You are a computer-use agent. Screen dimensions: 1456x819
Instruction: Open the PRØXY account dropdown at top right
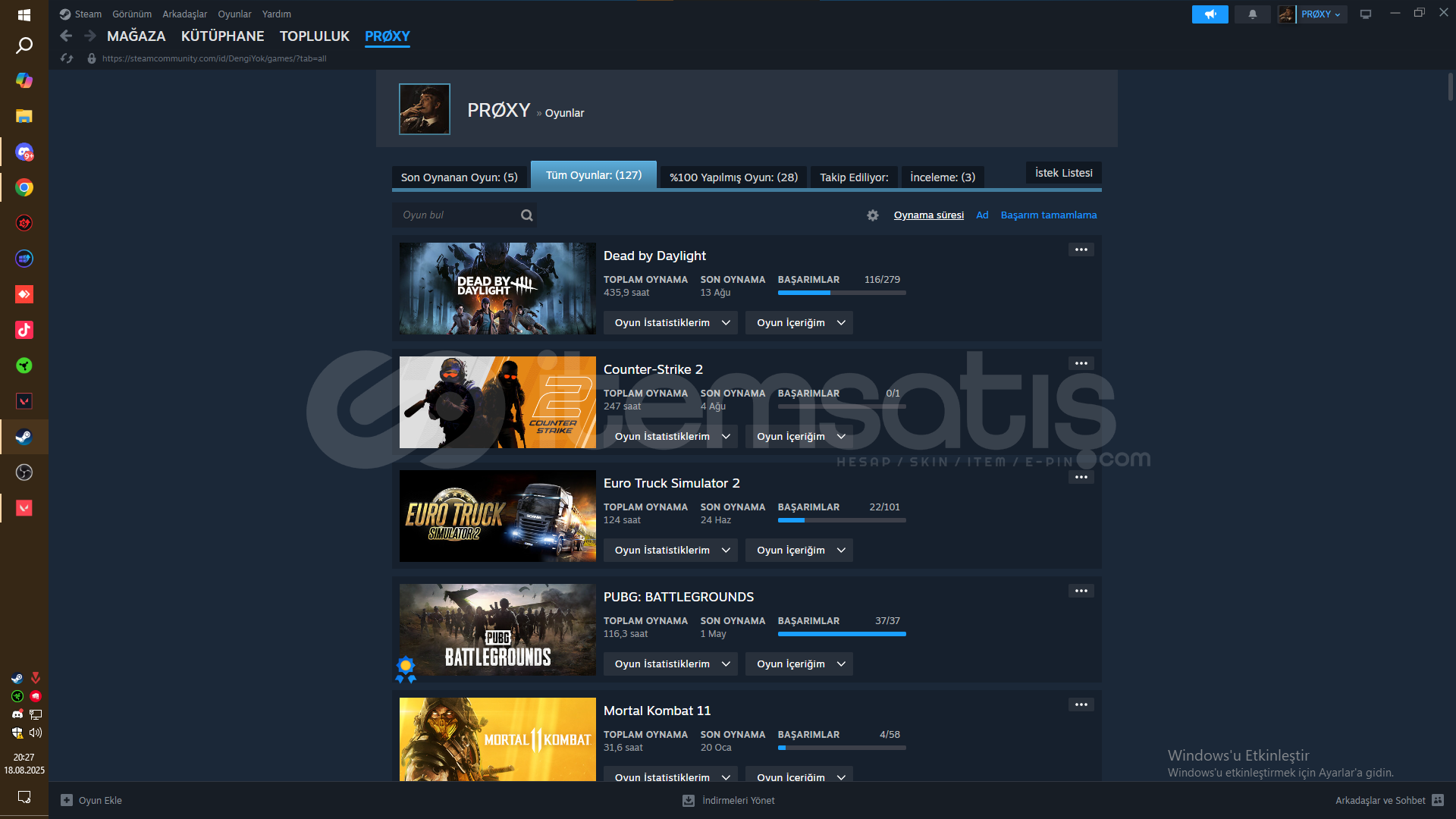pyautogui.click(x=1320, y=14)
